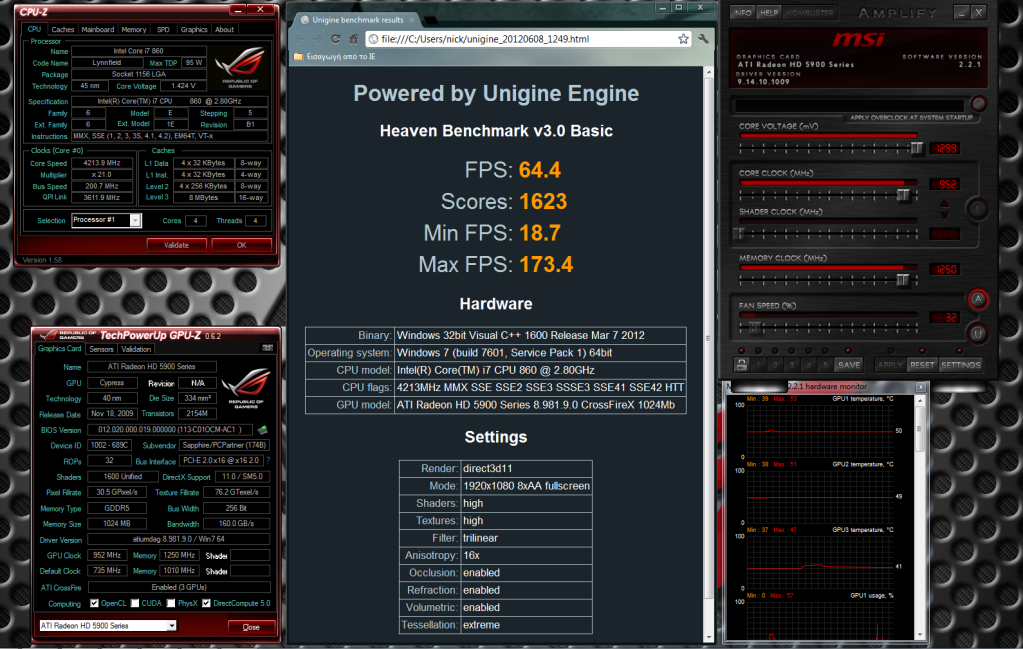Load Afterburner profile 5

tap(825, 365)
